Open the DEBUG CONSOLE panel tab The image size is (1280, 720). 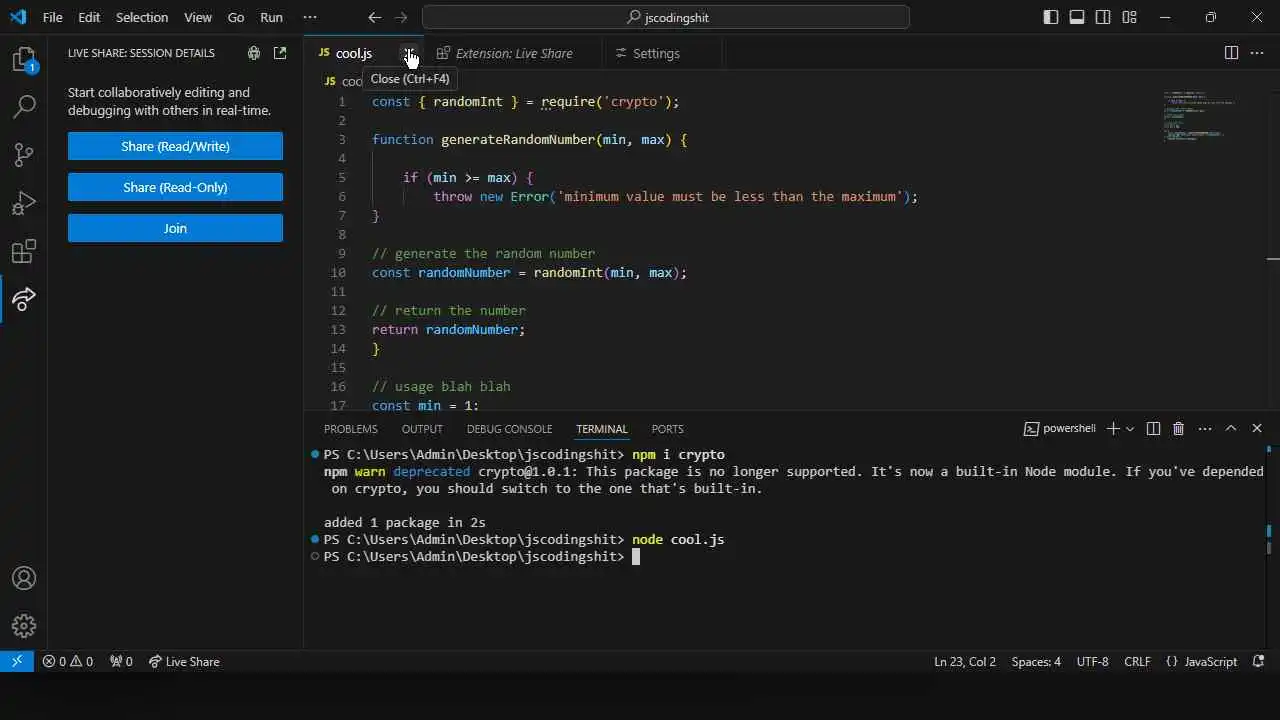coord(509,428)
